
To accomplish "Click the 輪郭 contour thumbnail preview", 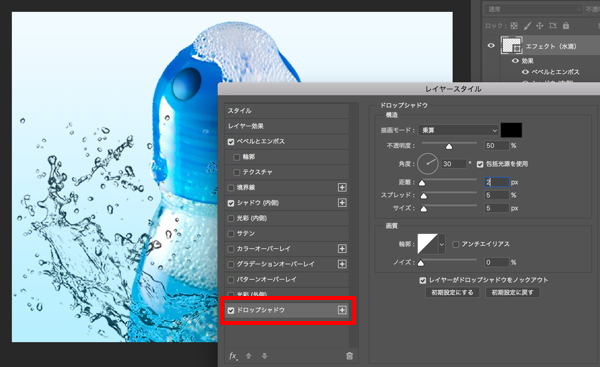I will pos(427,244).
